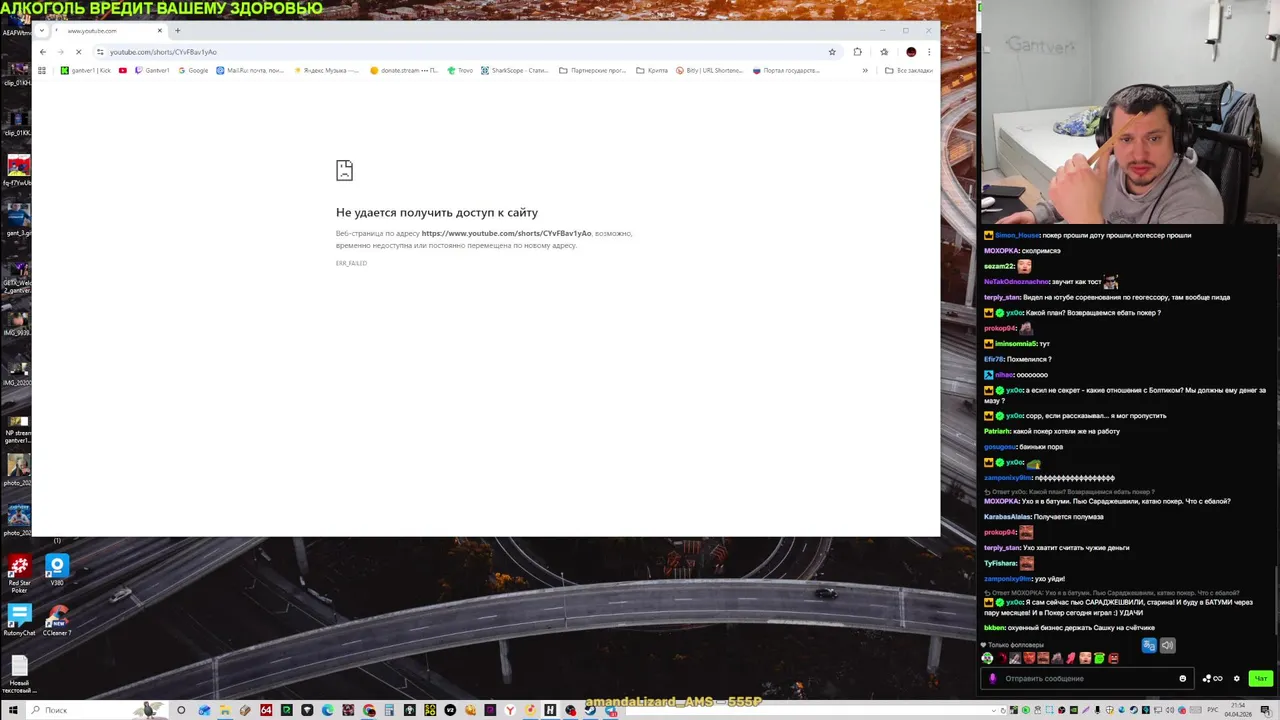
Task: Click the Отправить сообщение chat input
Action: pos(1085,678)
